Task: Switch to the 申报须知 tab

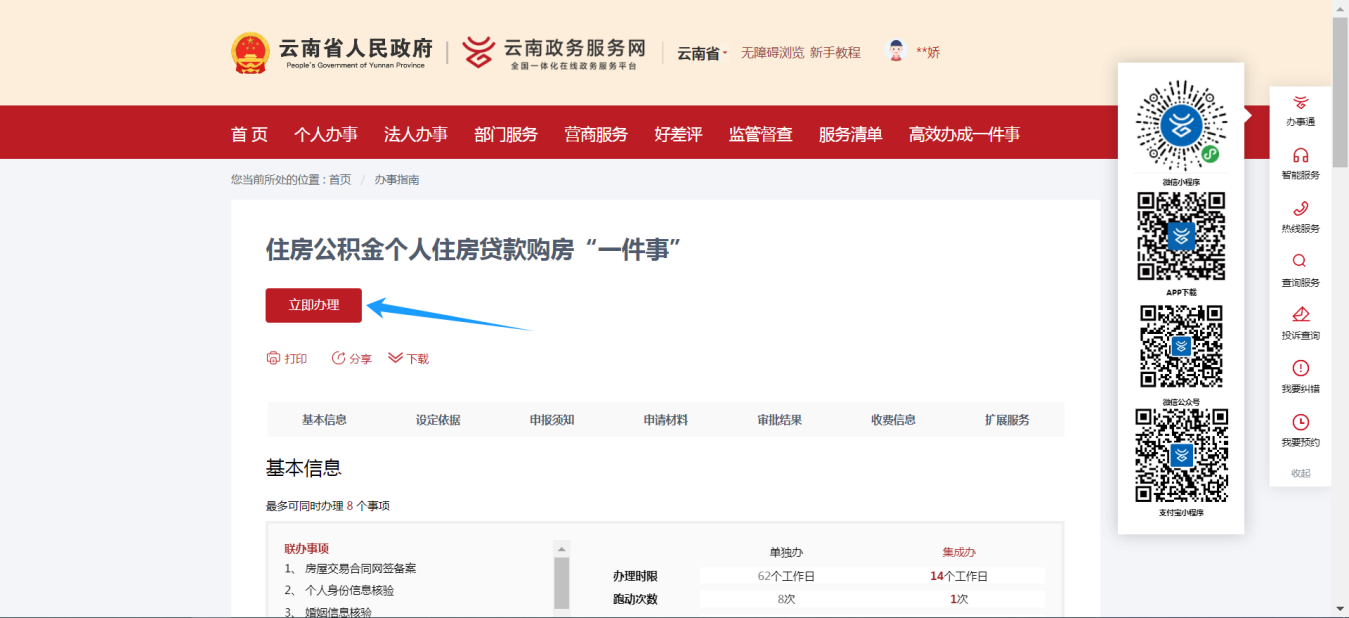Action: (x=552, y=420)
